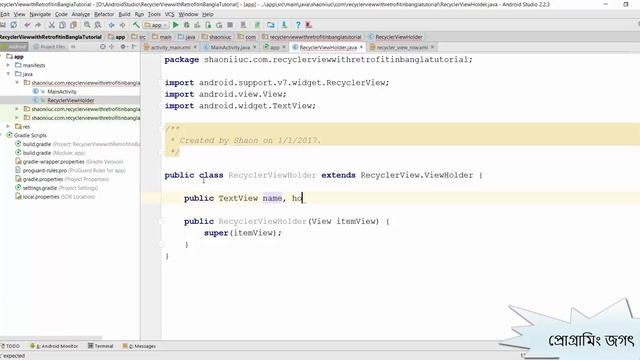Click the Sync/Refresh toolbar icon
Image resolution: width=640 pixels, height=360 pixels.
coord(14,25)
